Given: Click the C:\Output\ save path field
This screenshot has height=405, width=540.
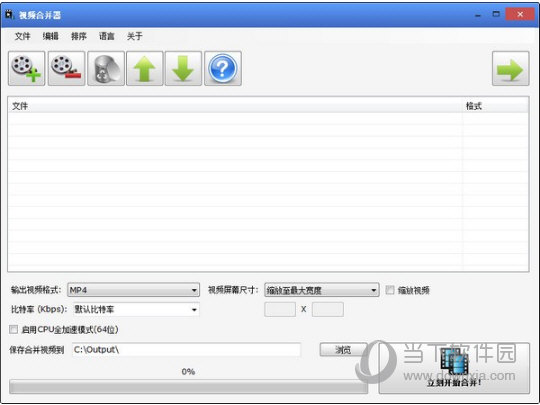Looking at the screenshot, I should [186, 350].
